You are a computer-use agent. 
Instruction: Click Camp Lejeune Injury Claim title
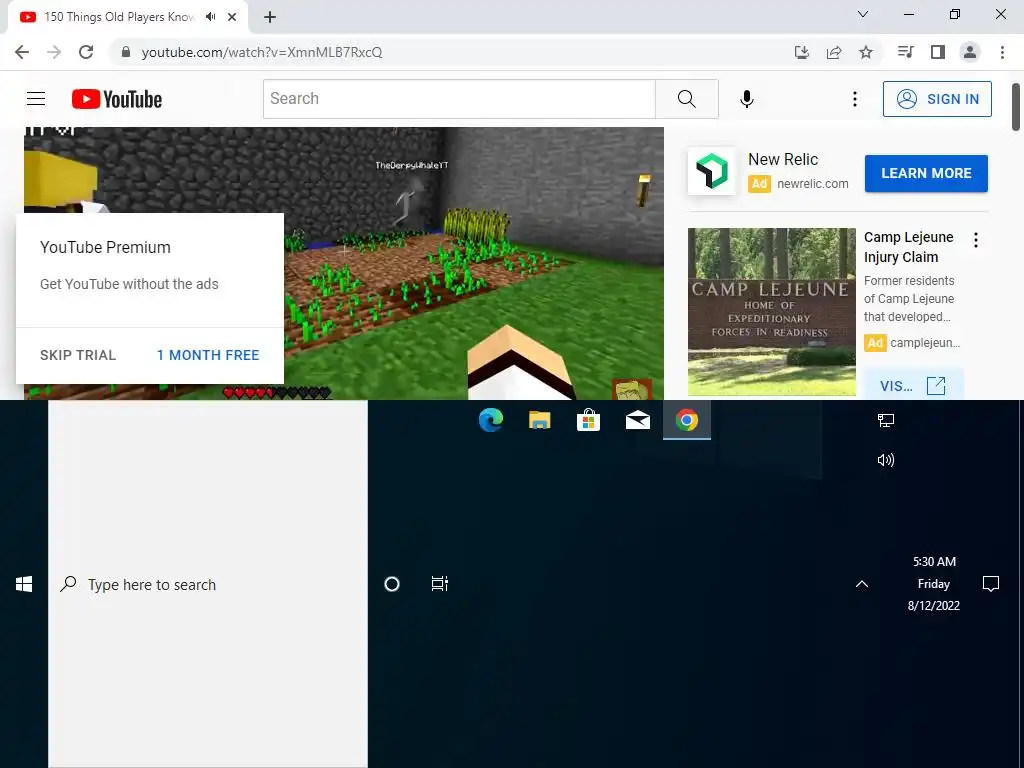pos(908,247)
